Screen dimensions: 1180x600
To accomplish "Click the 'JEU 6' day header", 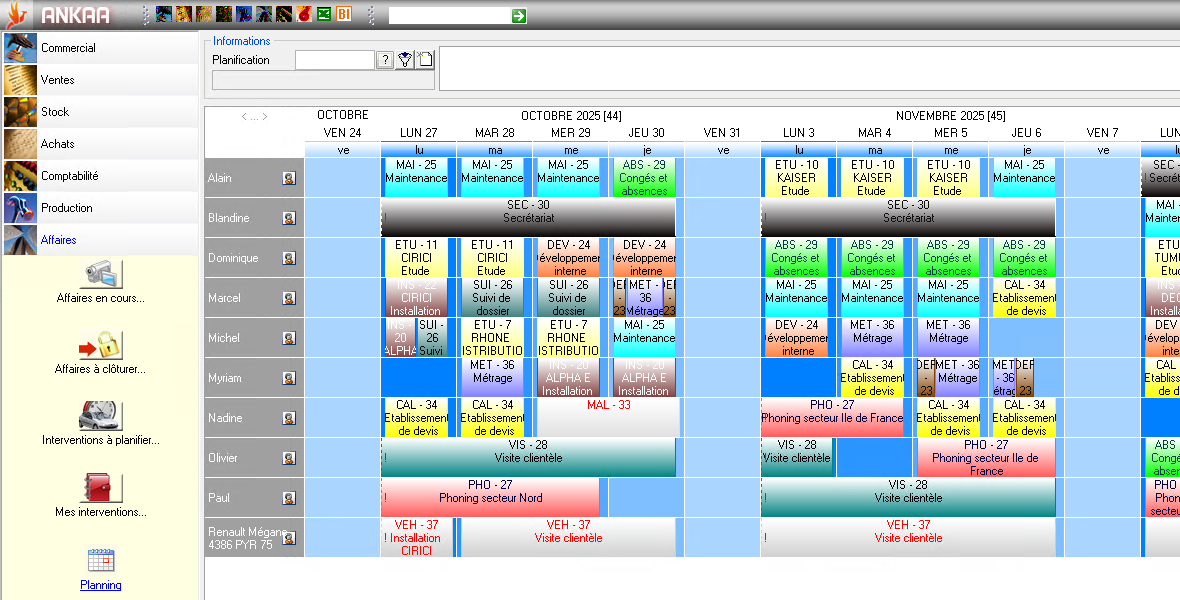I will [1026, 132].
